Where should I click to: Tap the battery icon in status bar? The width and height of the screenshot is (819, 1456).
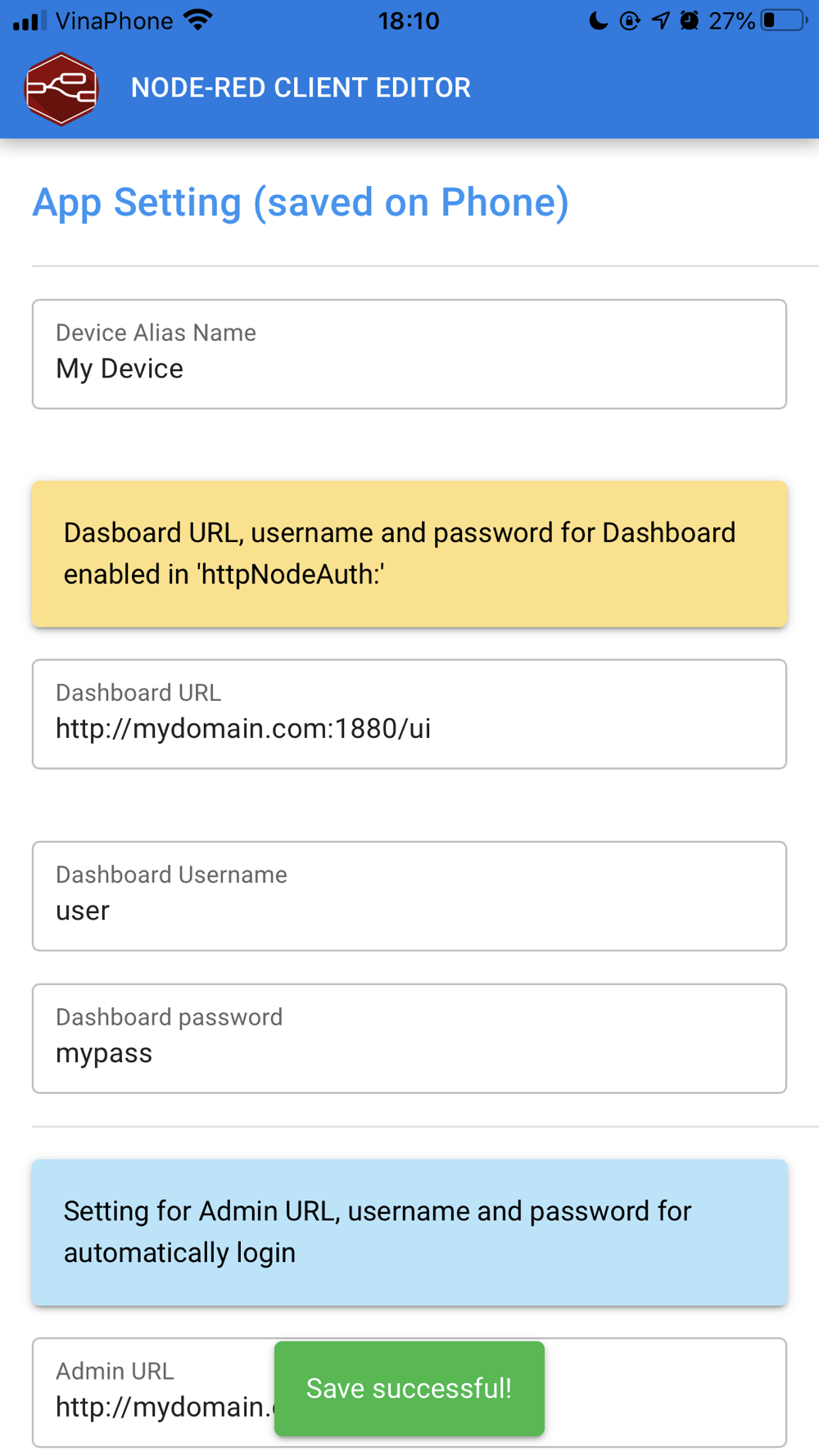(783, 20)
